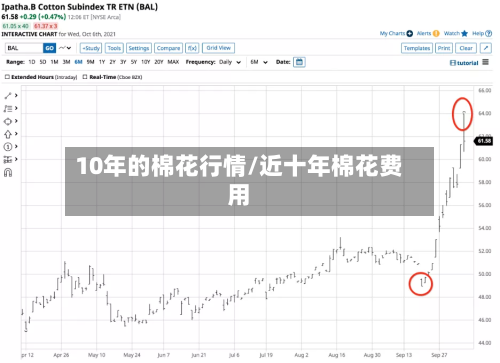Select the shapes drawing tool

tap(8, 121)
